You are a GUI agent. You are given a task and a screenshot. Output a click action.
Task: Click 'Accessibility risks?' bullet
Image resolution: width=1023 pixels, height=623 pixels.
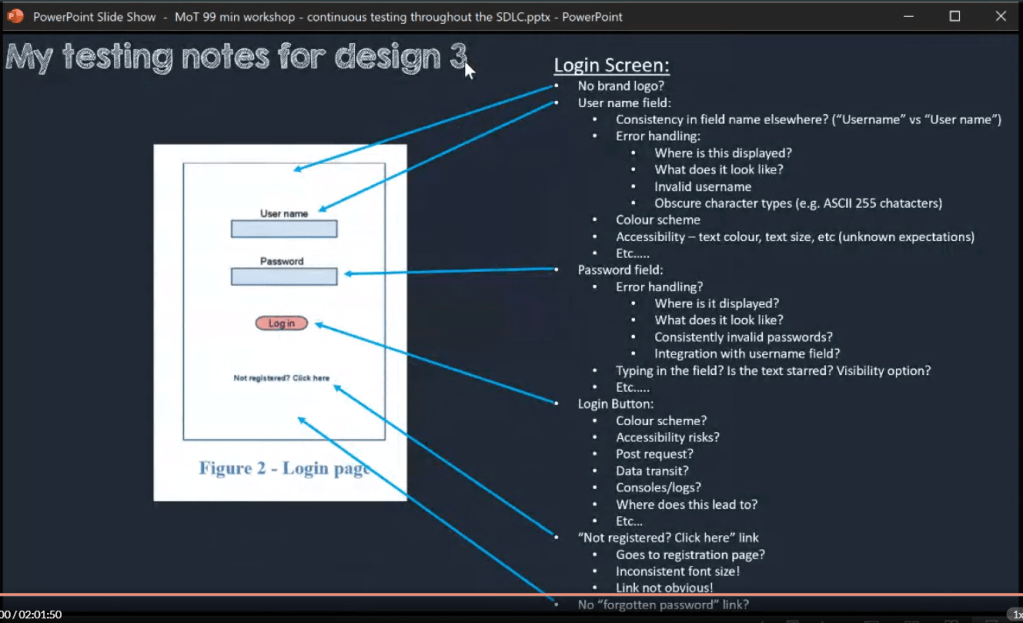click(667, 437)
